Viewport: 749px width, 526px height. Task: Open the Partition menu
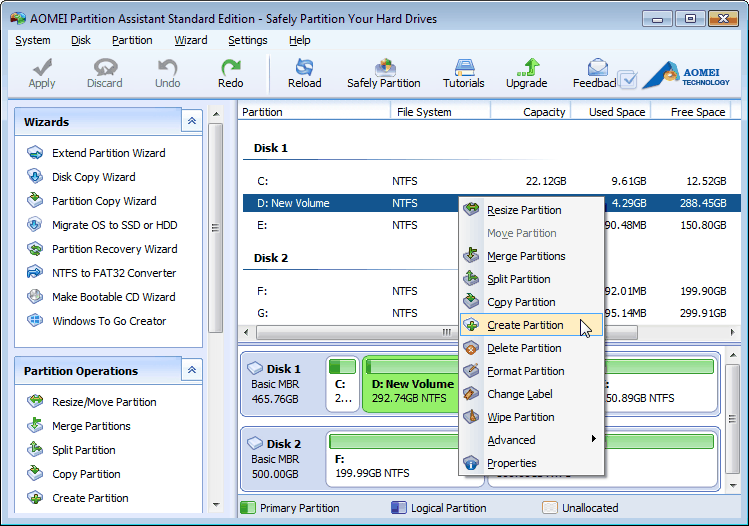132,40
